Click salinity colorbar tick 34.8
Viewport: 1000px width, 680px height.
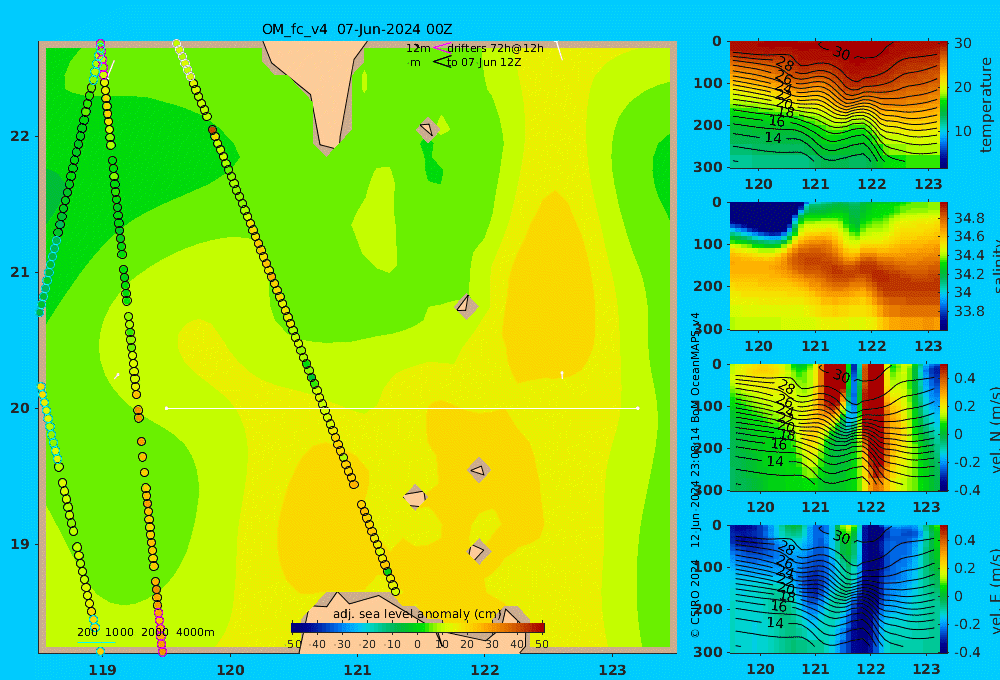[969, 218]
